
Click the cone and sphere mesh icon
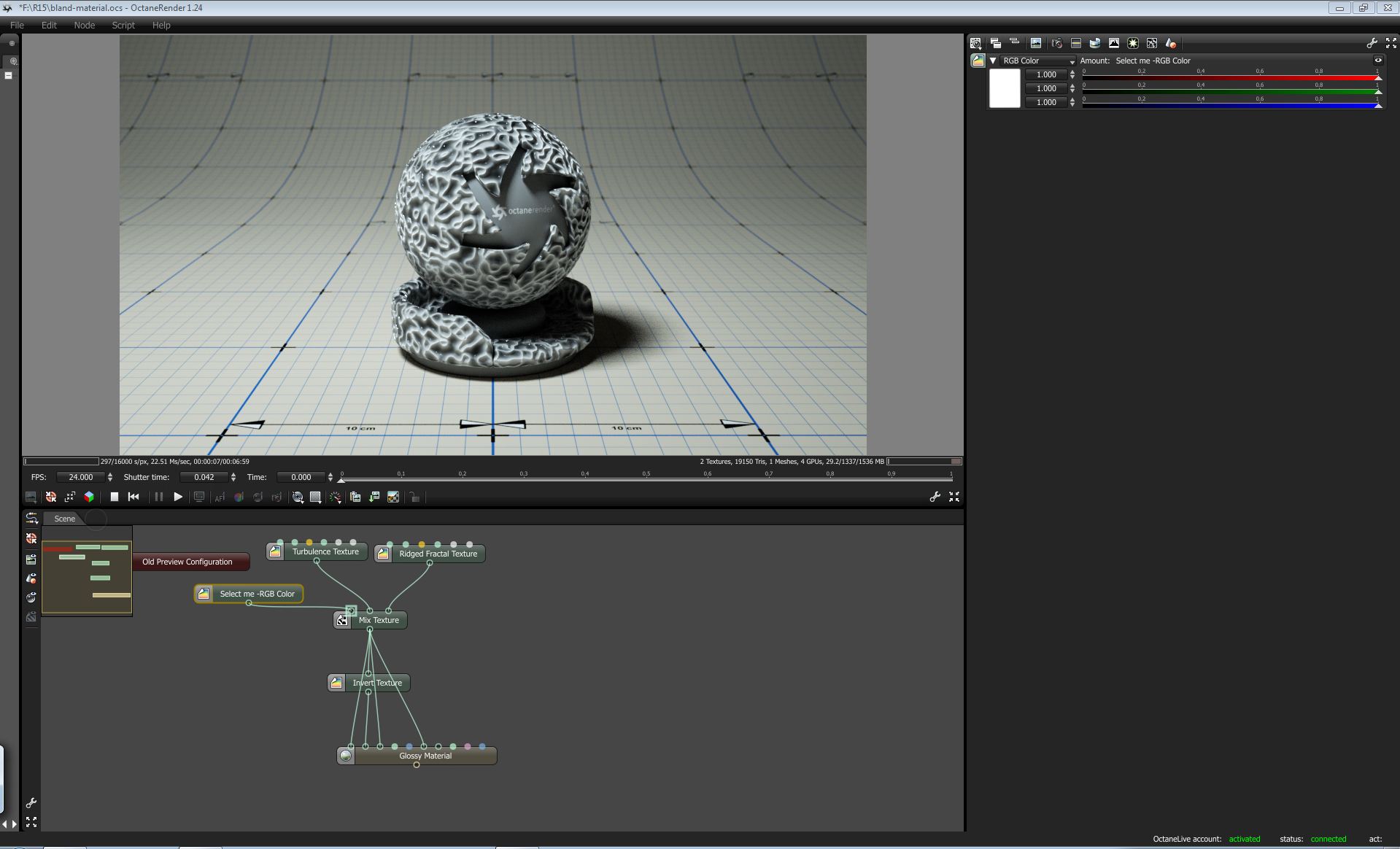coord(1170,43)
